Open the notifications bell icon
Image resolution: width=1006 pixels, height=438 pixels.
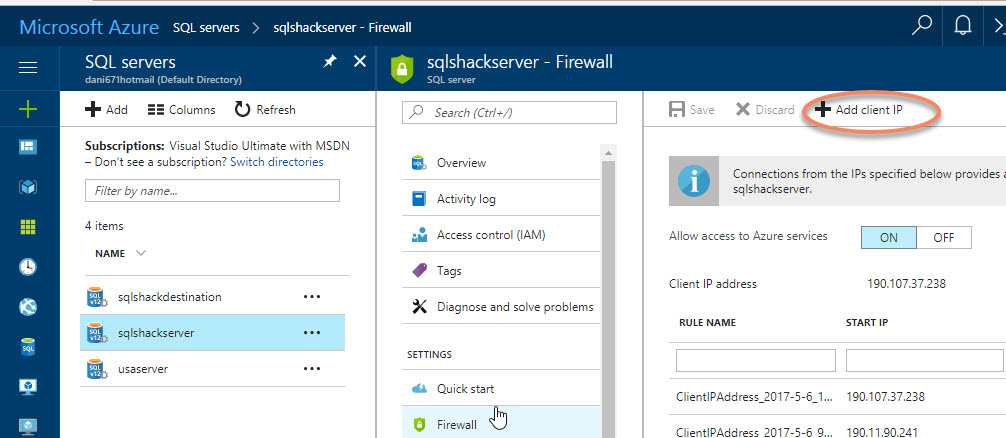(961, 25)
